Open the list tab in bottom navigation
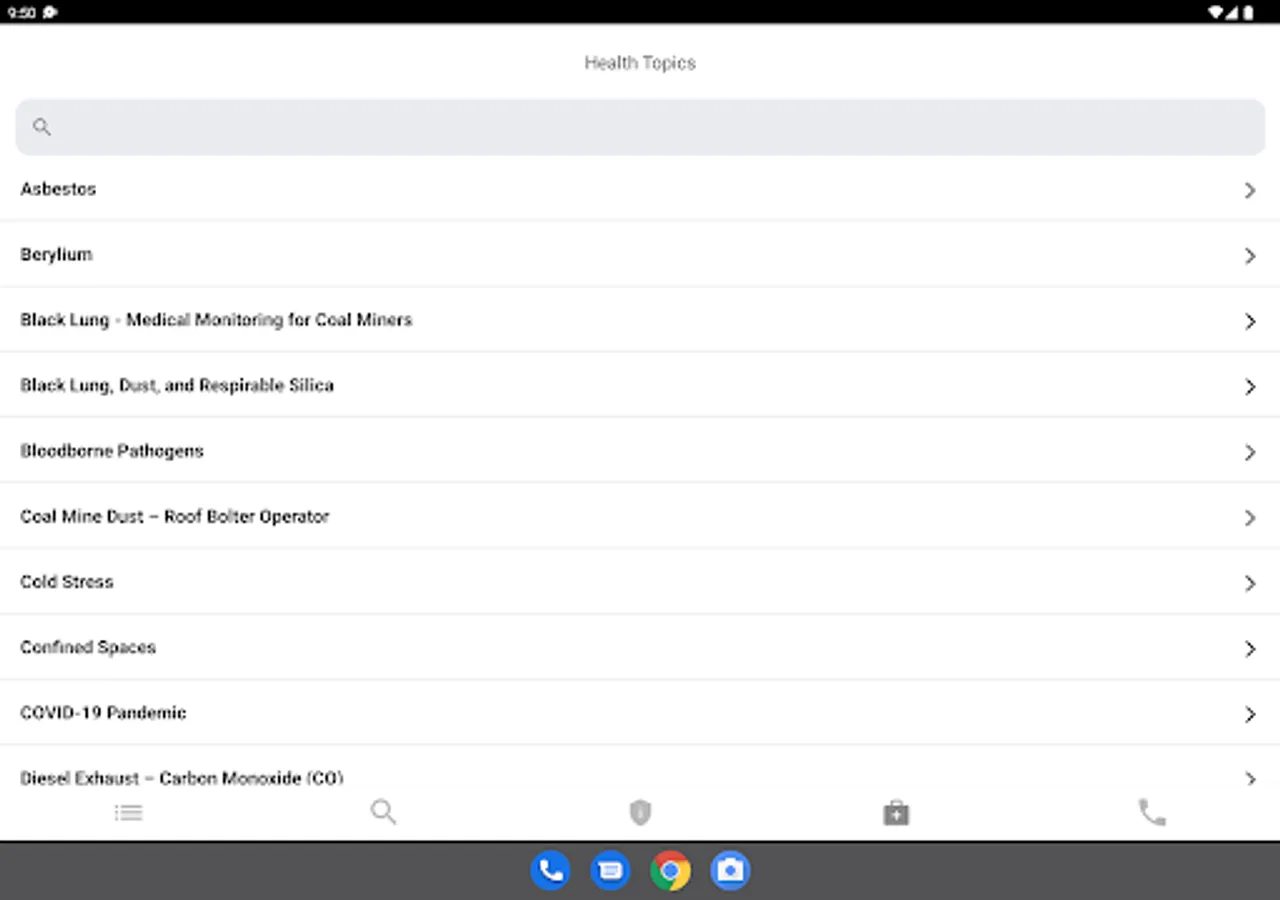Viewport: 1280px width, 900px height. 128,812
